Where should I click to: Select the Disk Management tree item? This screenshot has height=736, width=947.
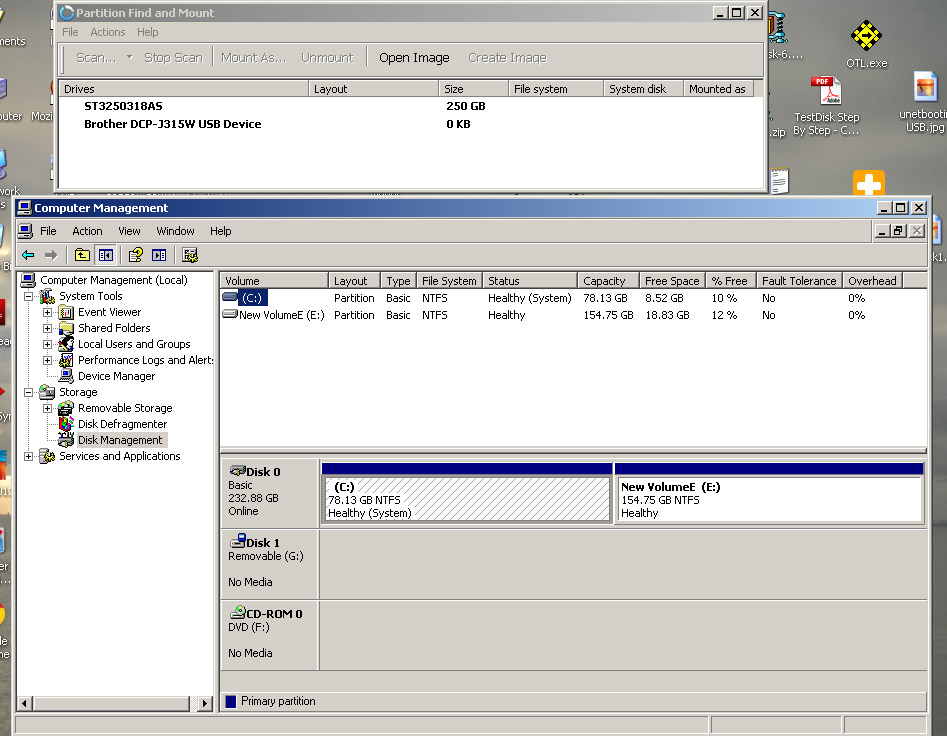click(120, 440)
